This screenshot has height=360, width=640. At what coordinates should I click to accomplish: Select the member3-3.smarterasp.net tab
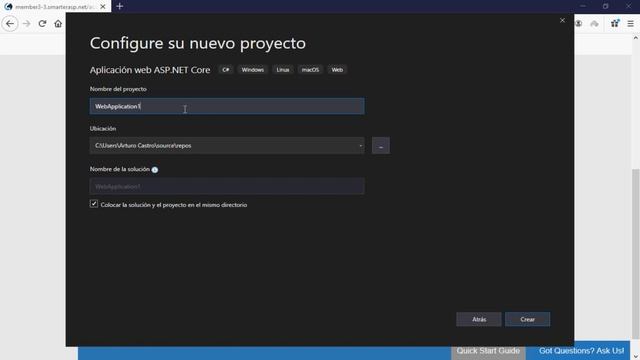(x=56, y=7)
